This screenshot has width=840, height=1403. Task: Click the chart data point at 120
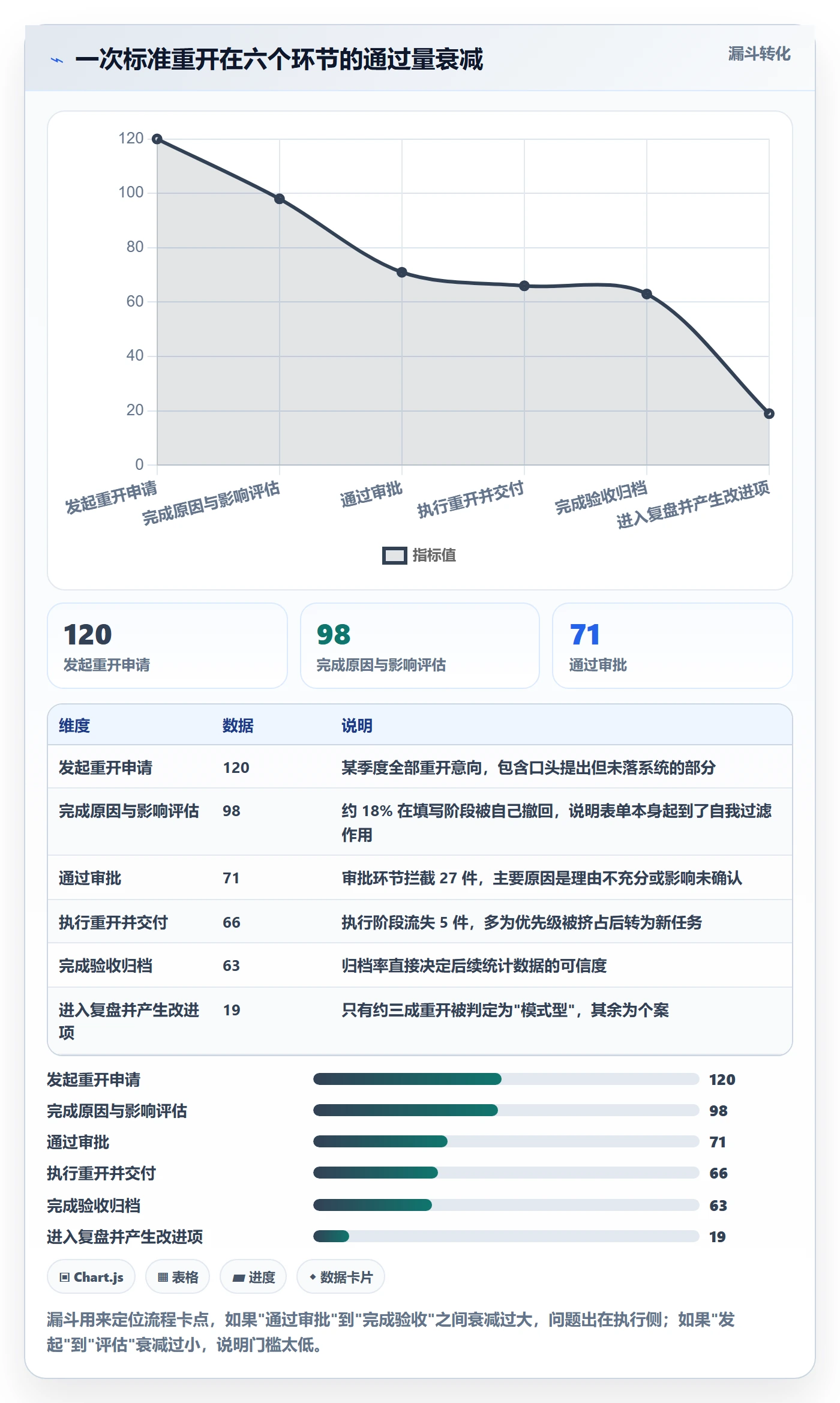tap(157, 139)
